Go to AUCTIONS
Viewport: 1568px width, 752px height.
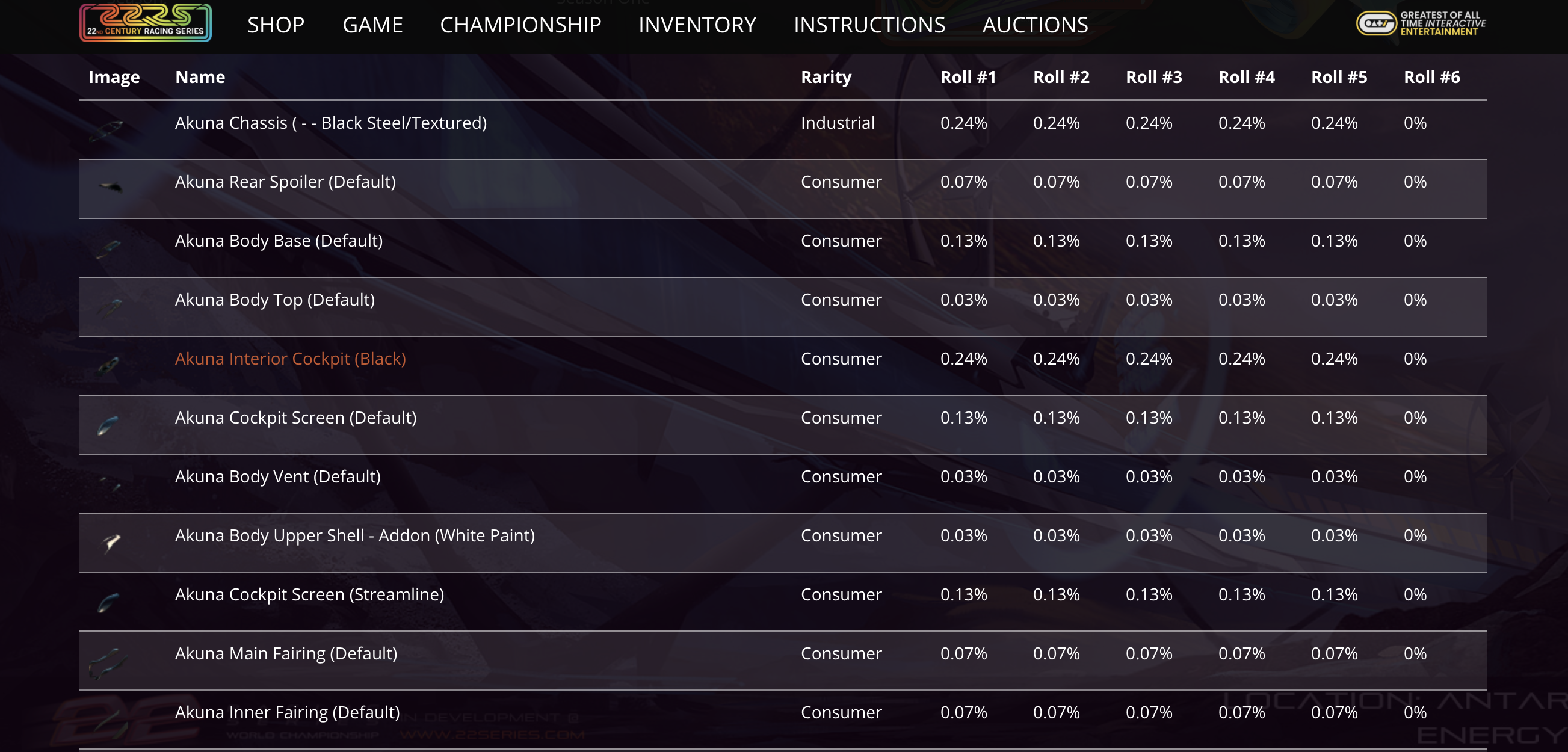1035,25
